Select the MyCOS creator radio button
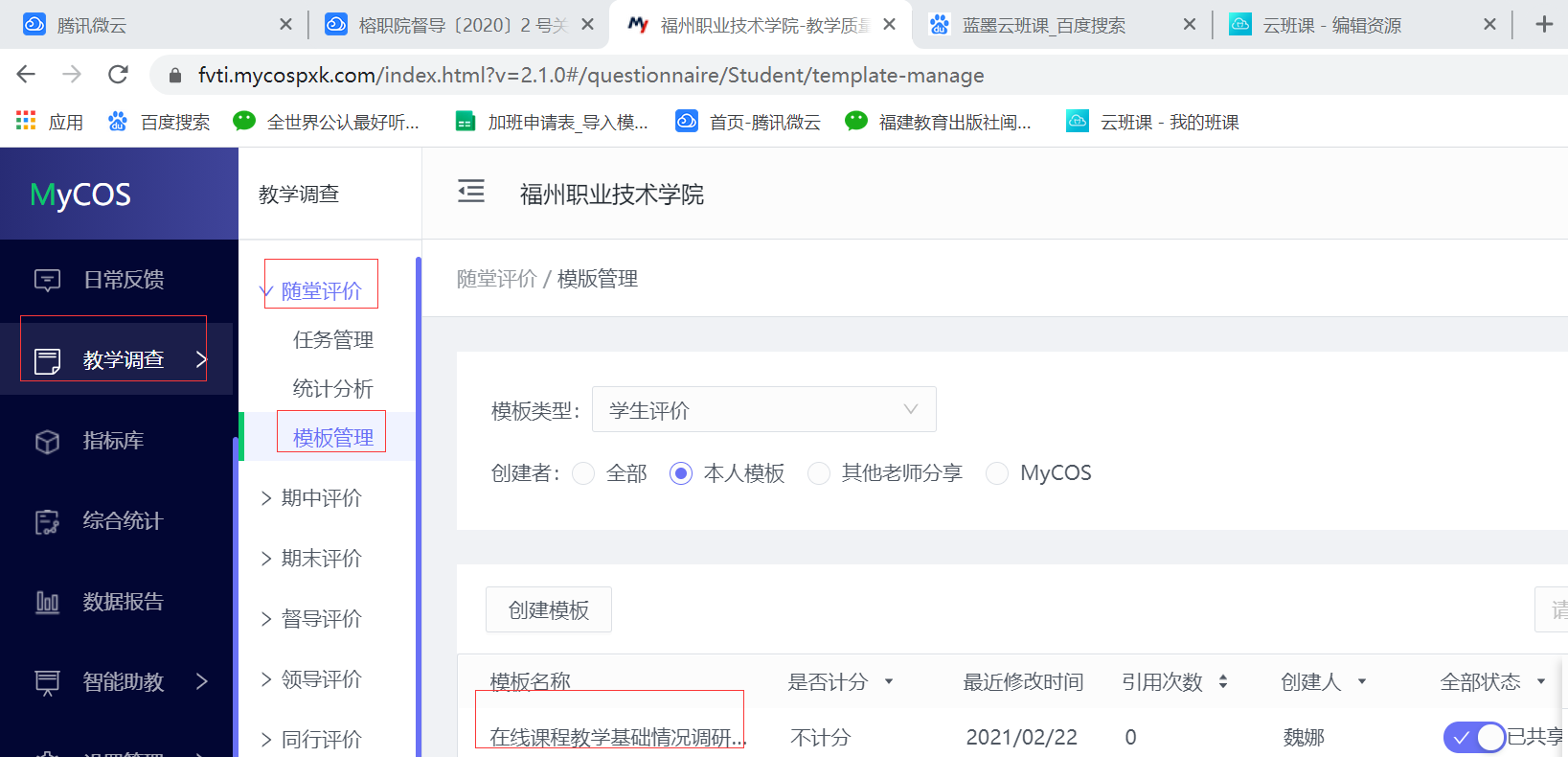This screenshot has height=757, width=1568. pos(997,473)
